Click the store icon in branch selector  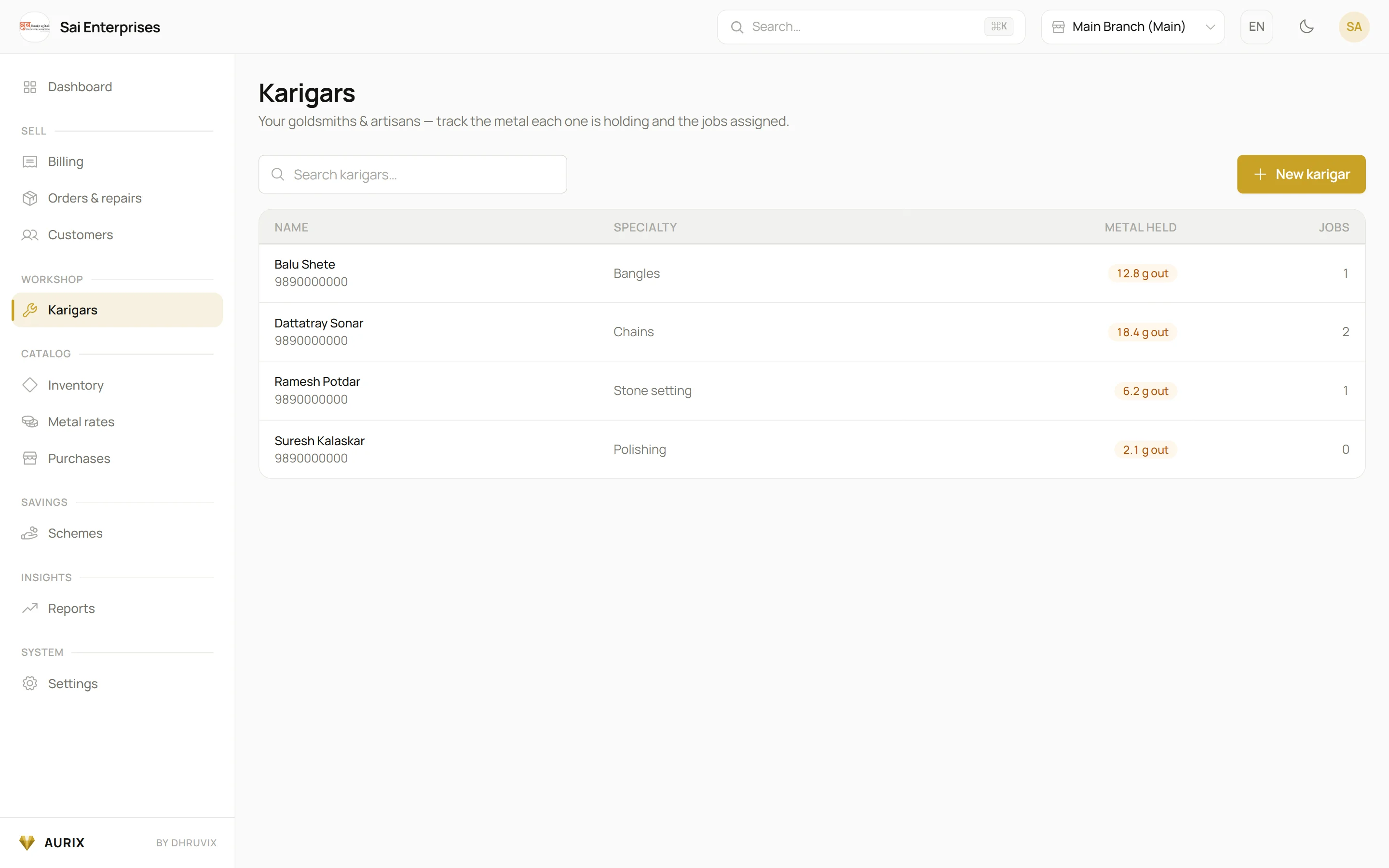(x=1059, y=27)
